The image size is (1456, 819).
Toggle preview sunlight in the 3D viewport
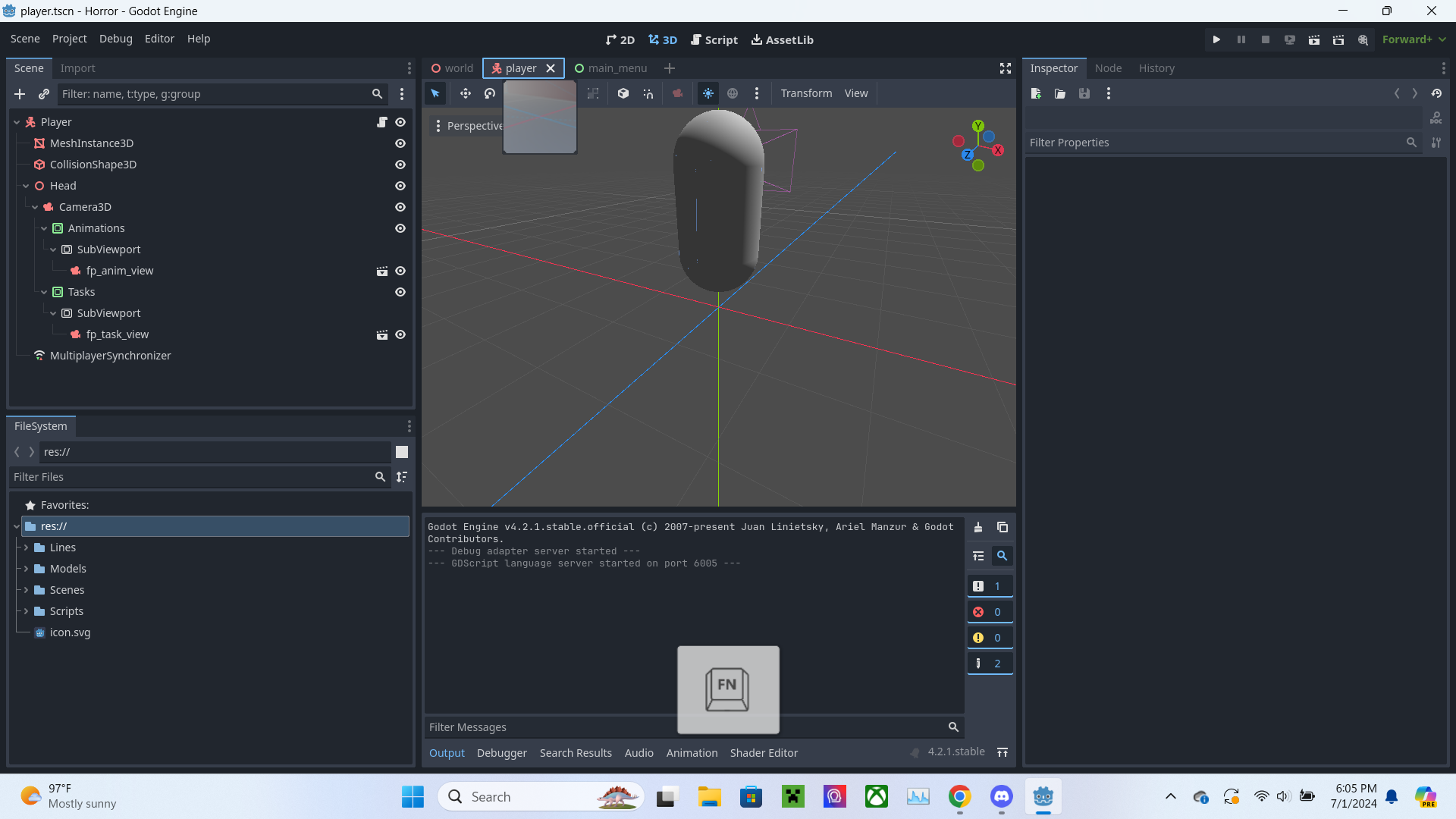pos(708,93)
